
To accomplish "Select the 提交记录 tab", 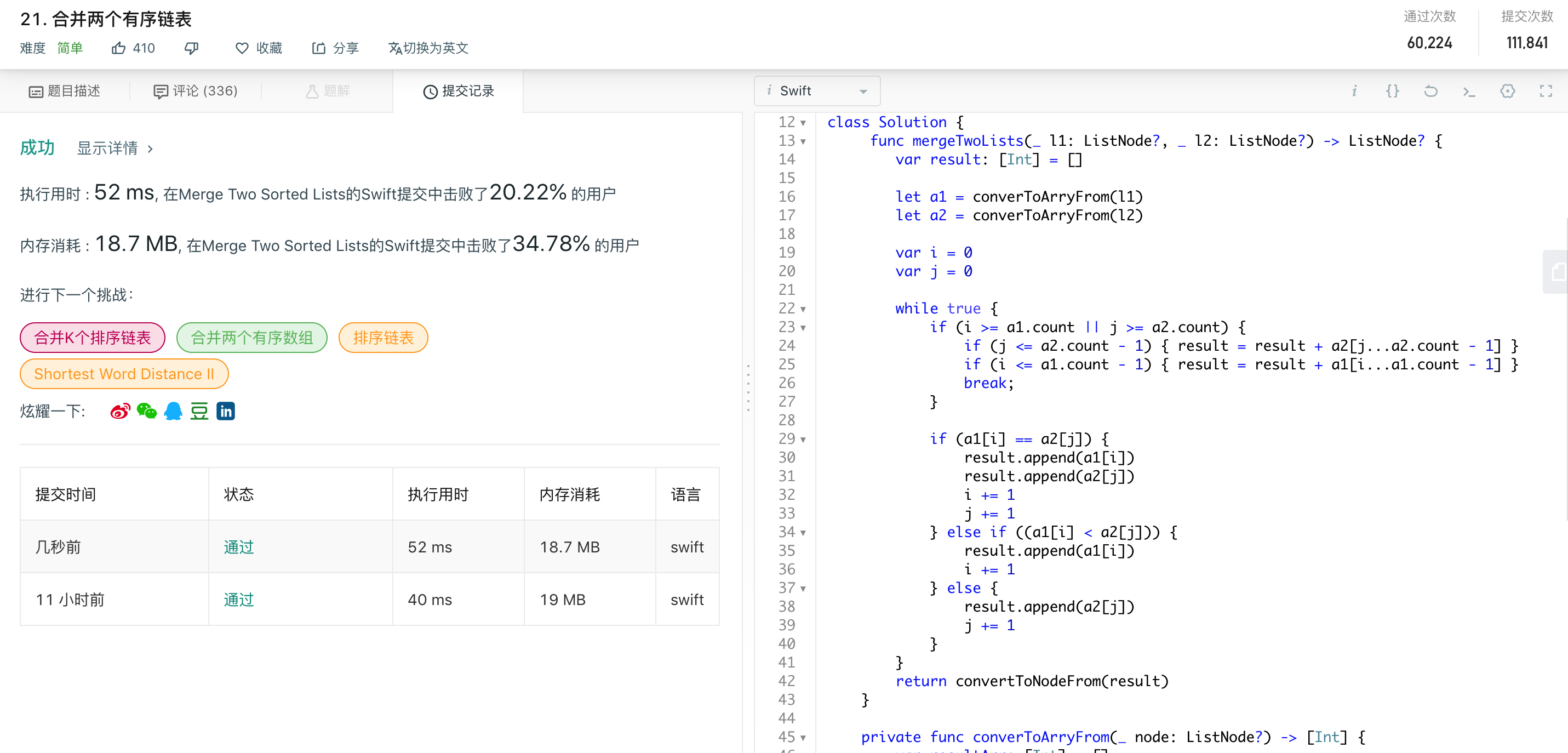I will pos(459,92).
